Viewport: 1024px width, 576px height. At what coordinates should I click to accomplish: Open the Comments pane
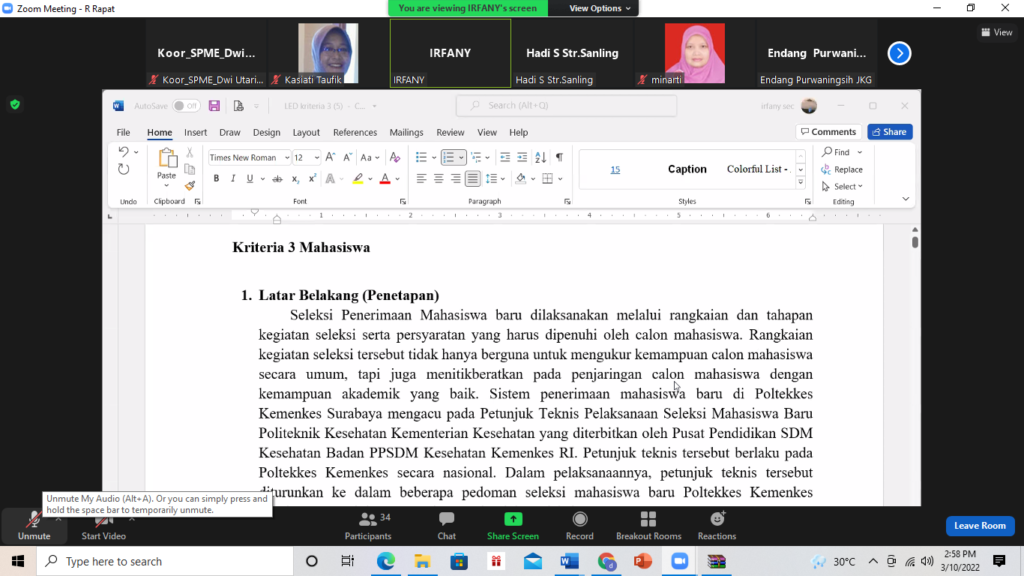pyautogui.click(x=828, y=132)
